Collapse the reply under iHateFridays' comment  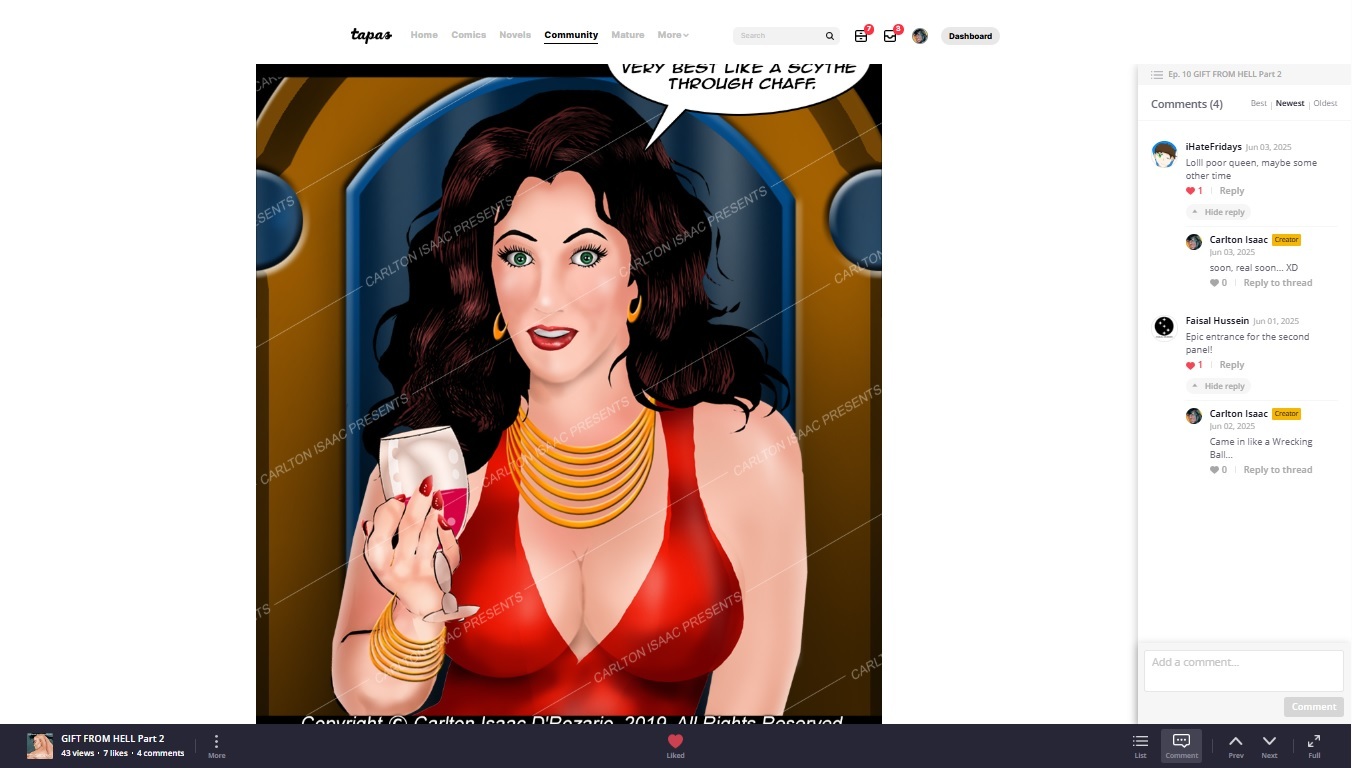click(x=1218, y=212)
